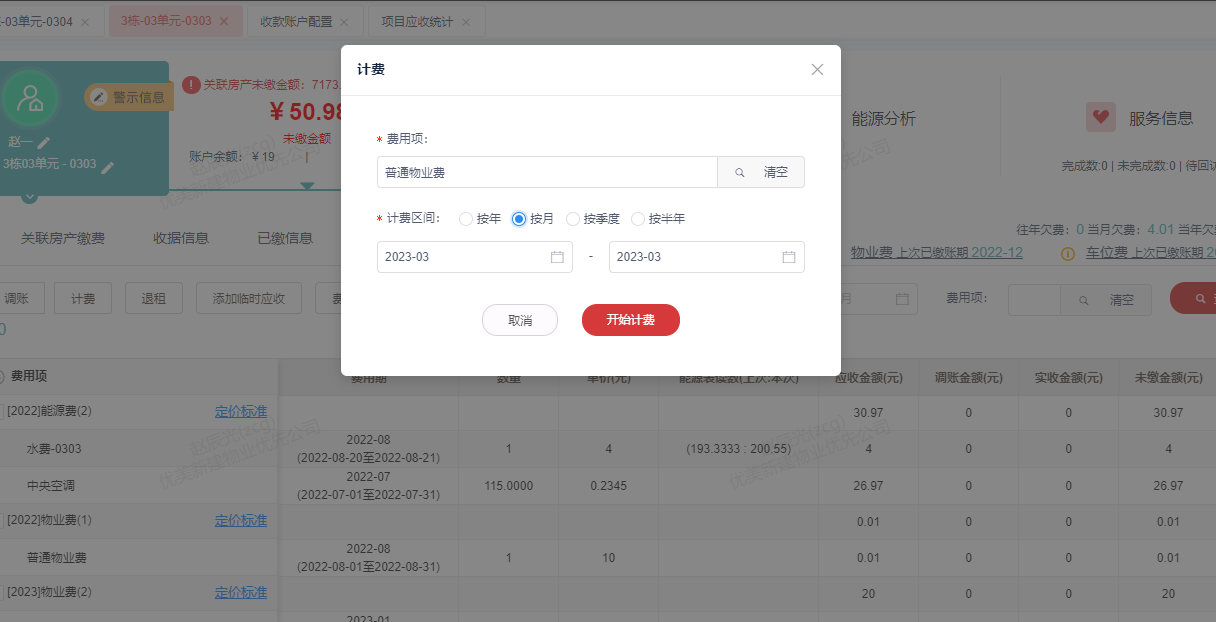
Task: Click edit pencil next to 赵一
Action: pyautogui.click(x=44, y=143)
